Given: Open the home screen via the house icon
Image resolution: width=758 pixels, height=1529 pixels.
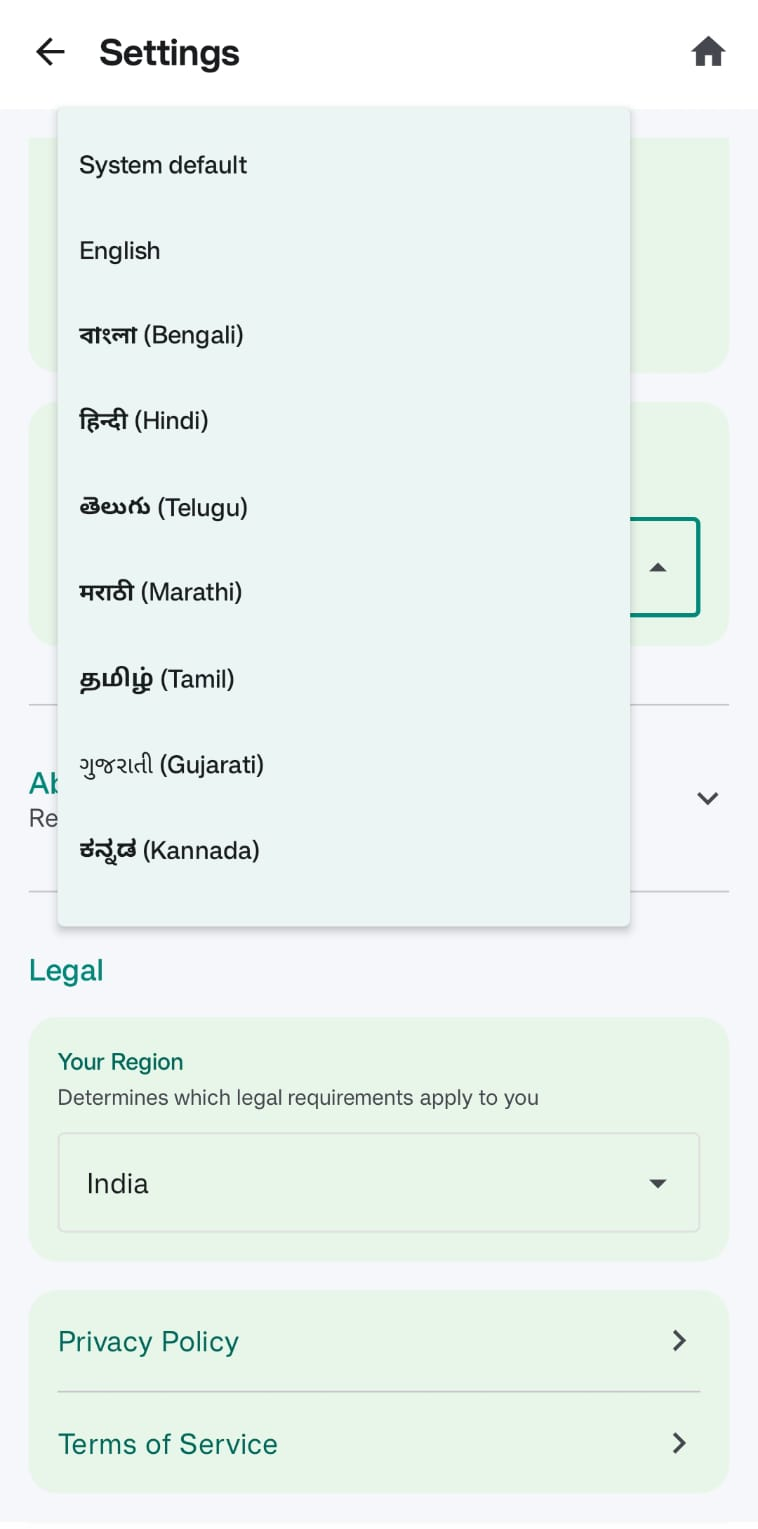Looking at the screenshot, I should pyautogui.click(x=708, y=51).
